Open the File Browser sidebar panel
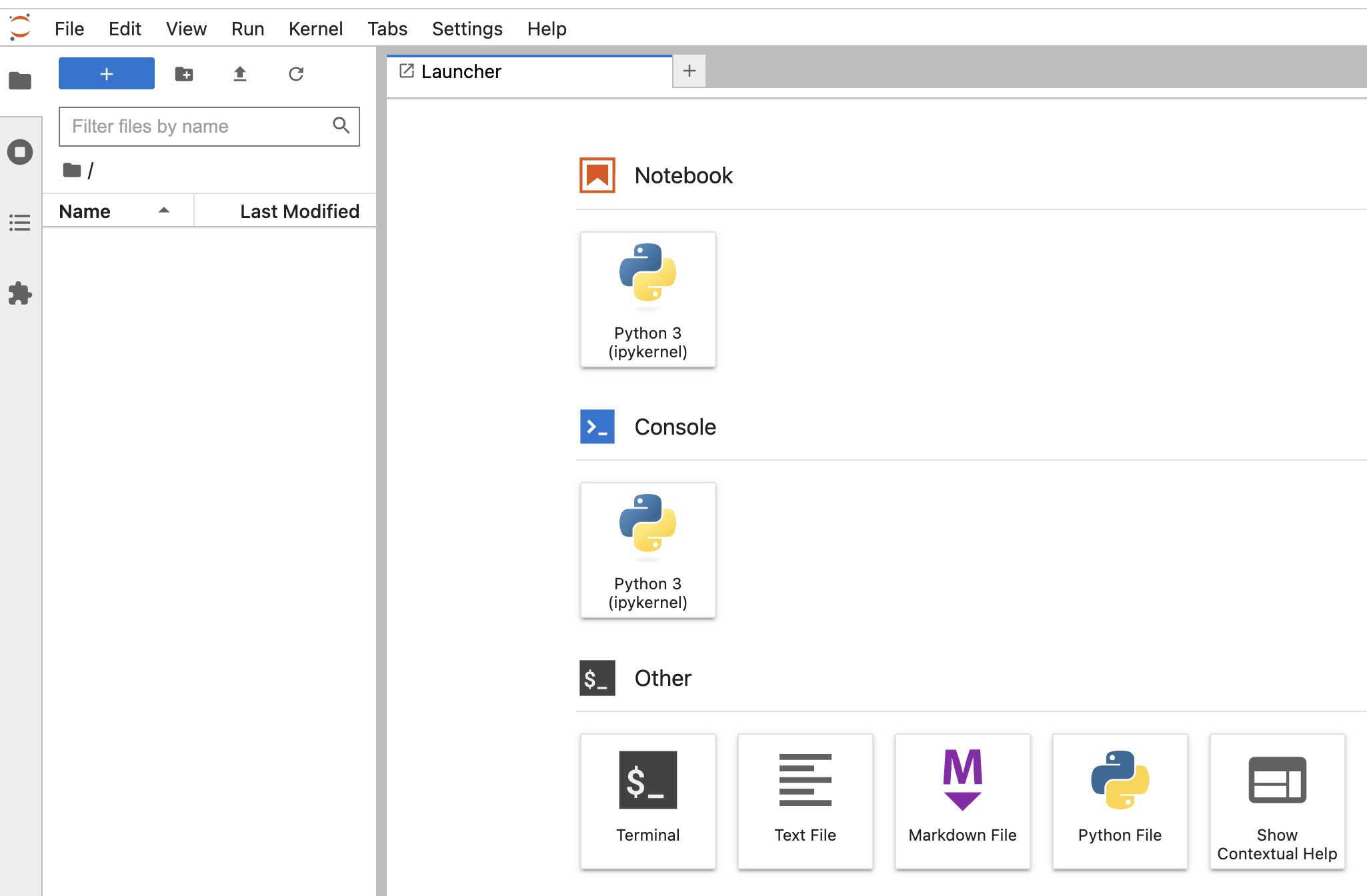Viewport: 1367px width, 896px height. [20, 81]
